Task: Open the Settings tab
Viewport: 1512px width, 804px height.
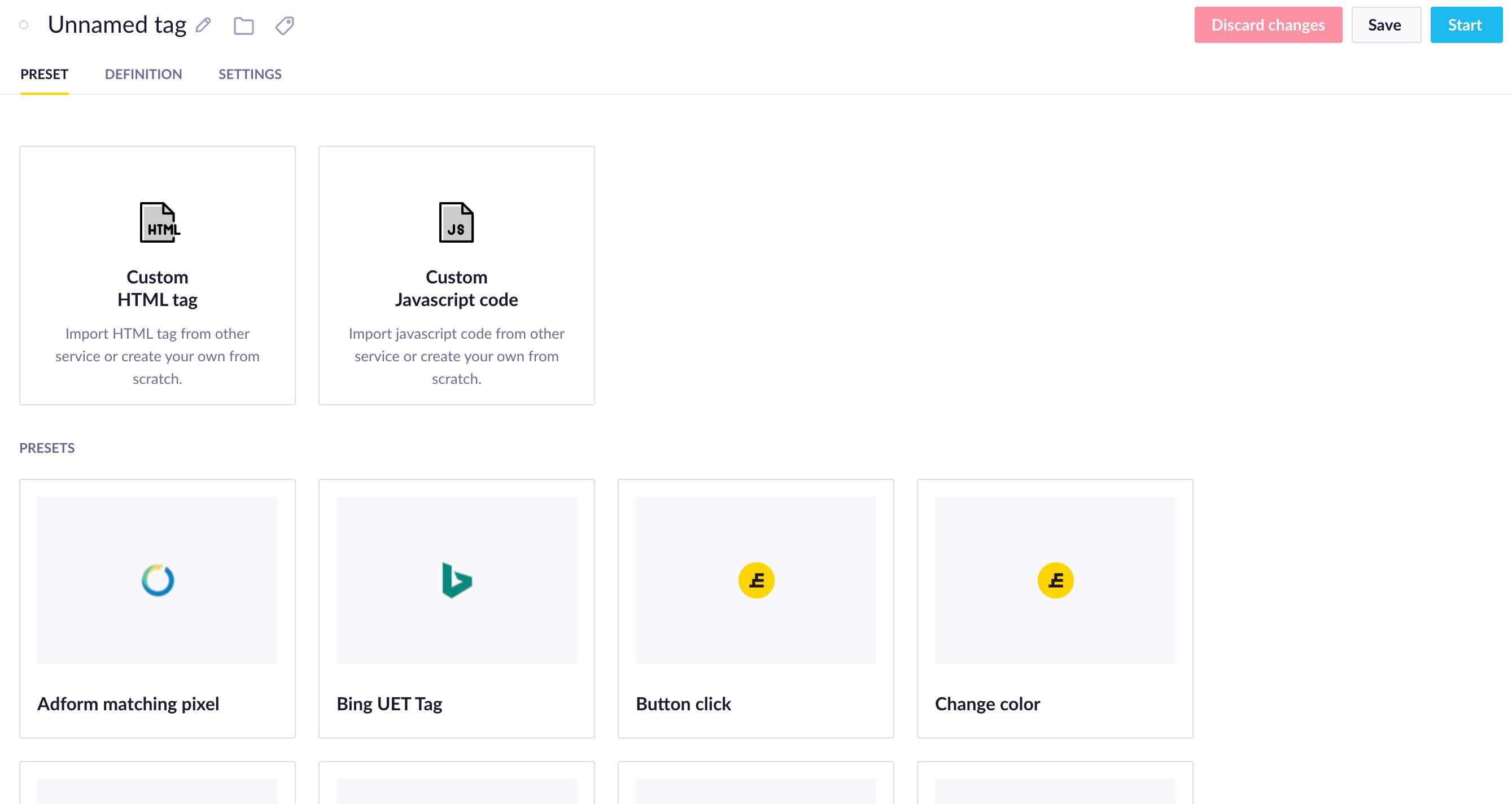Action: pyautogui.click(x=250, y=75)
